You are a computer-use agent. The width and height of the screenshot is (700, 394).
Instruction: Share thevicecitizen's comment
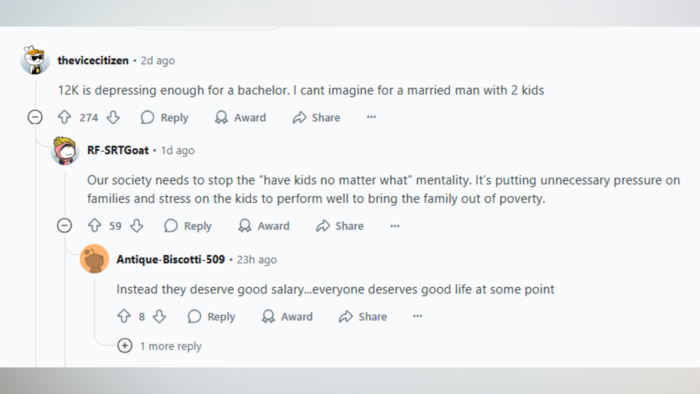[x=317, y=117]
